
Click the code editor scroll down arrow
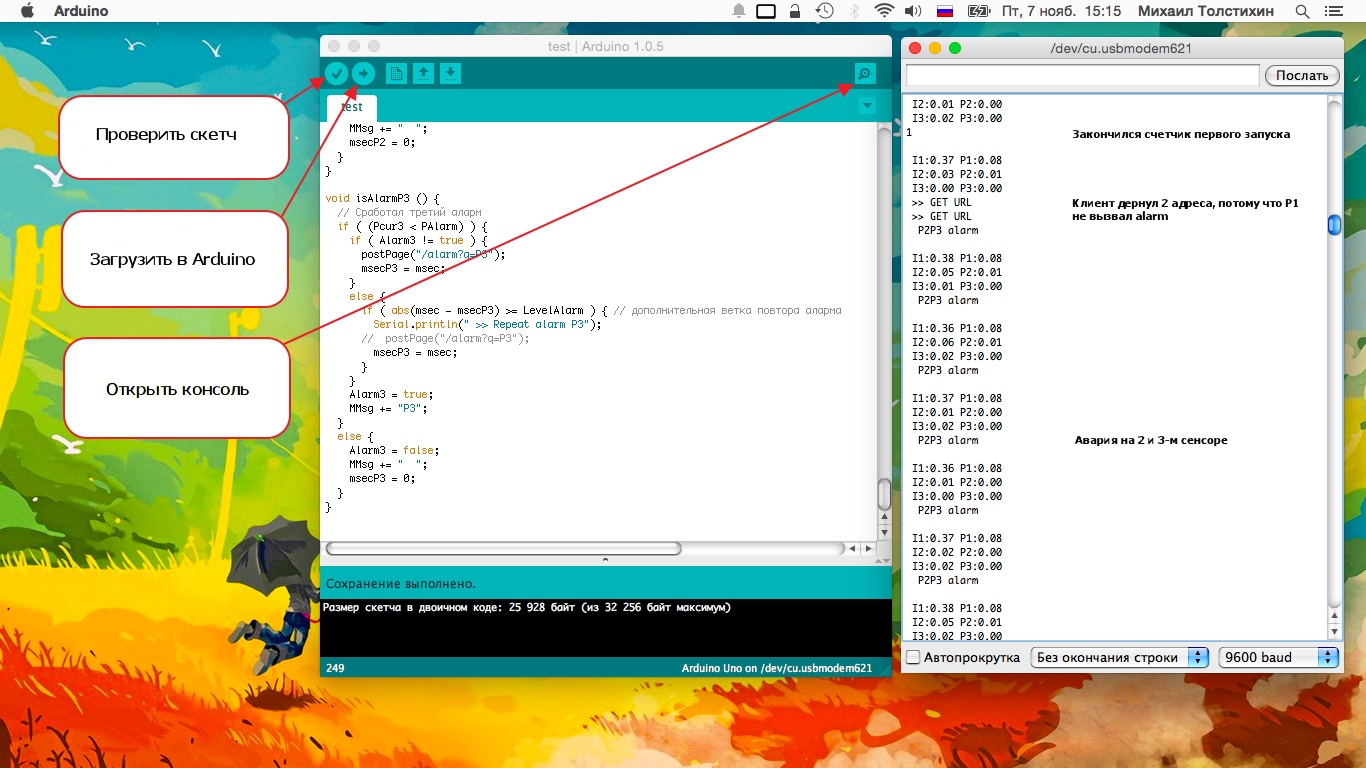pos(884,532)
